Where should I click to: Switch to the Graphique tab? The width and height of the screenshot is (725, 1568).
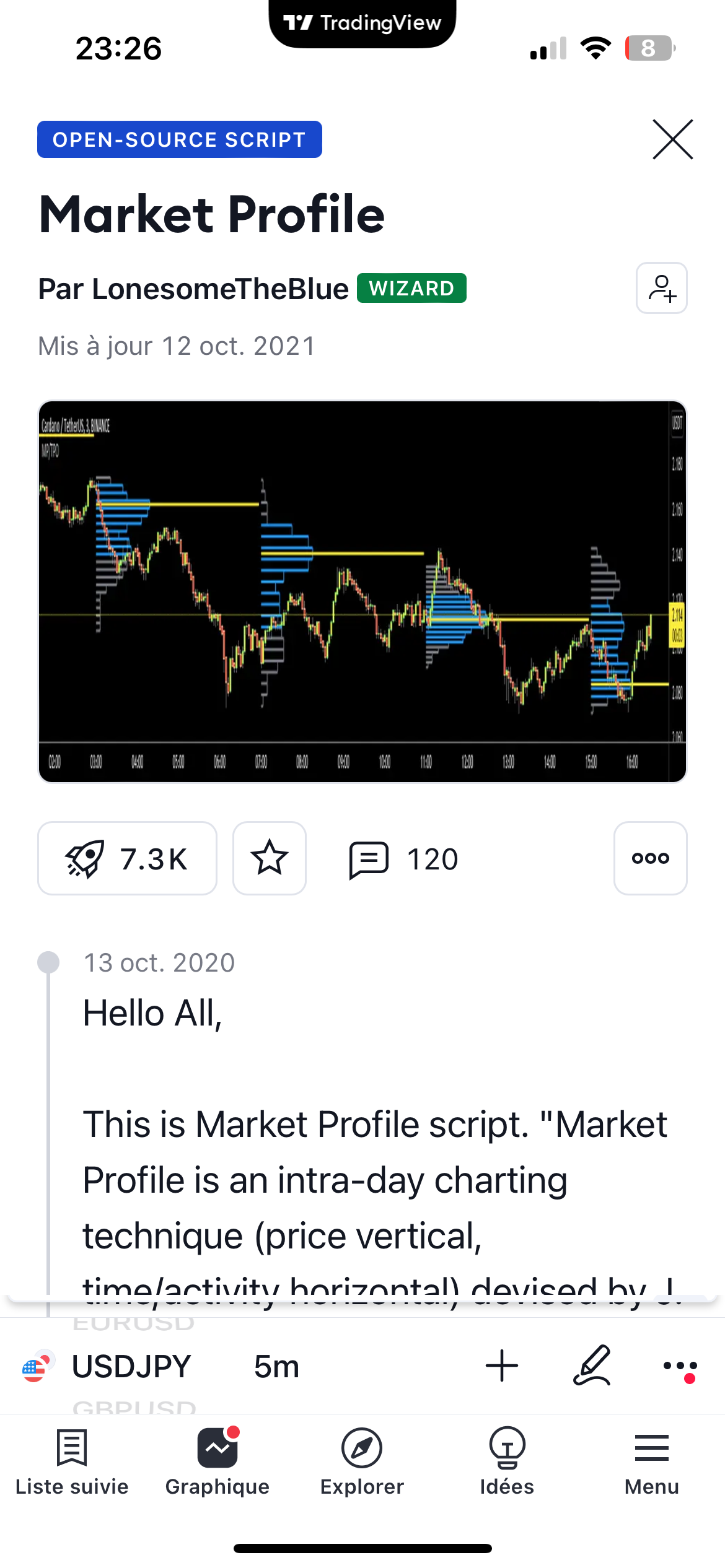[217, 1461]
